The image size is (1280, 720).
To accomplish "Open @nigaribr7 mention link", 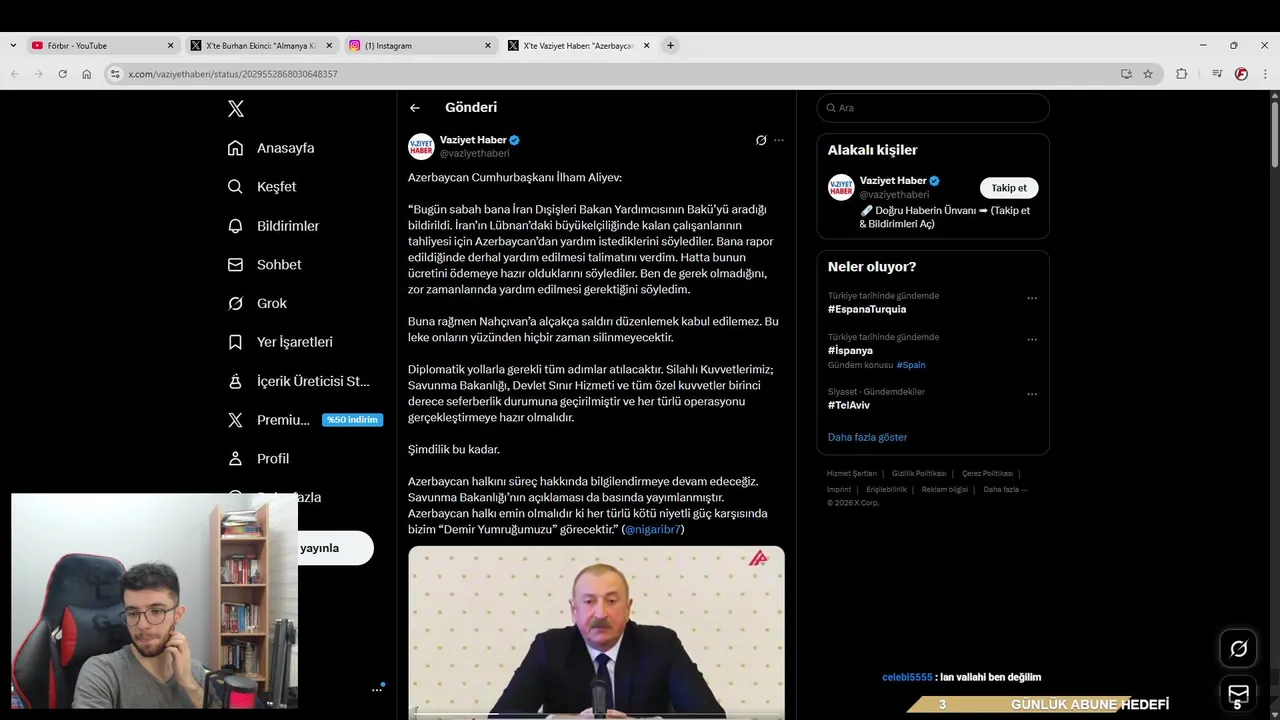I will [653, 529].
